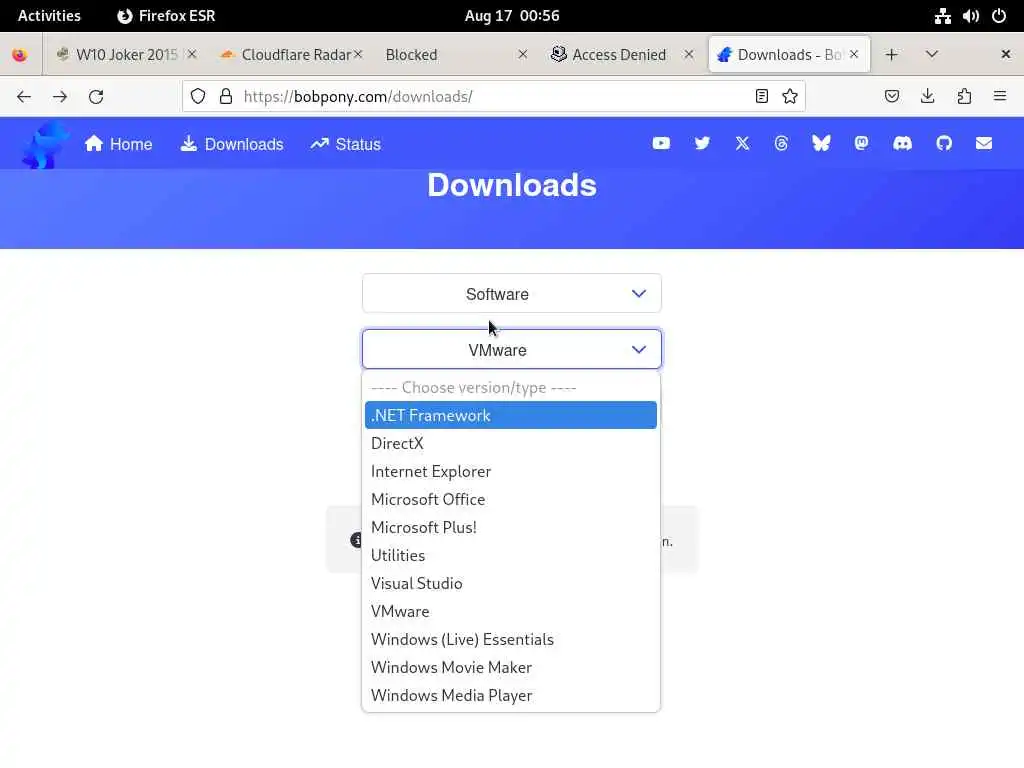
Task: Click the browser forward arrow
Action: coord(60,97)
